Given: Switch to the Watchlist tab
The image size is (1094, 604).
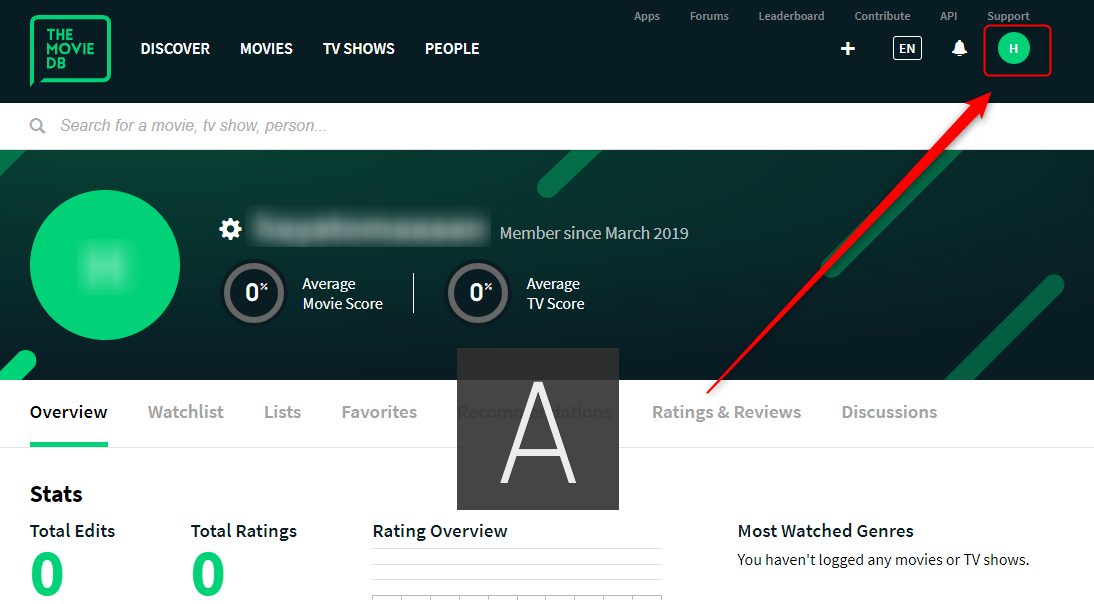Looking at the screenshot, I should click(186, 412).
